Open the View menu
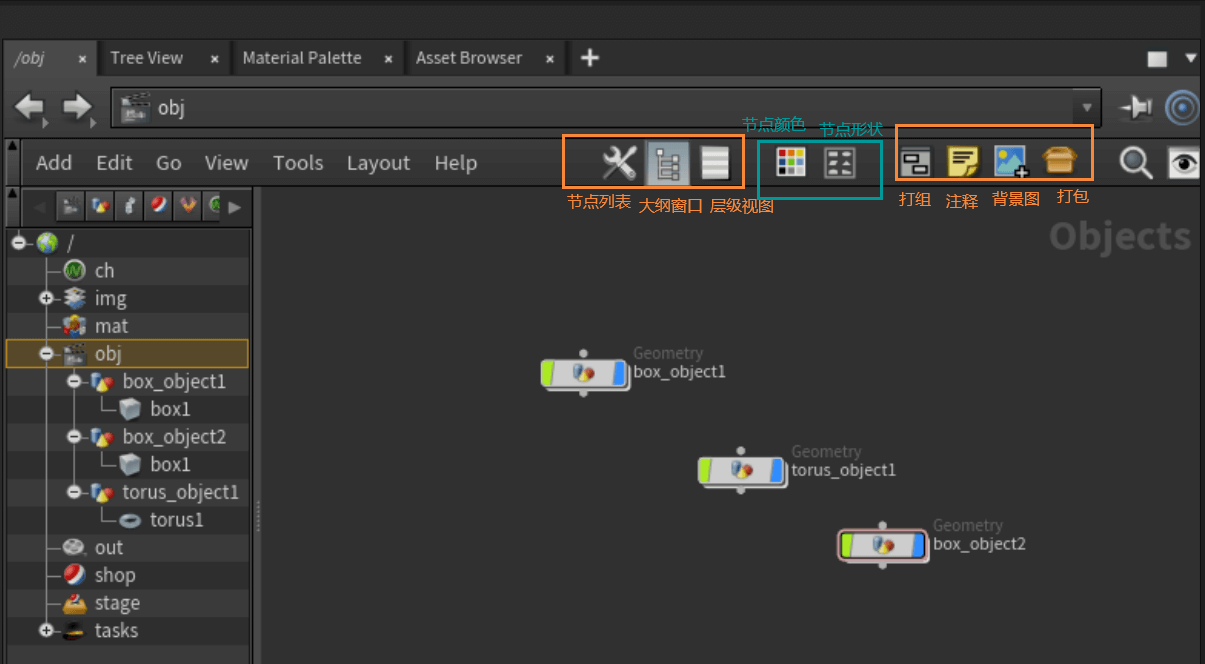1205x664 pixels. pos(227,163)
